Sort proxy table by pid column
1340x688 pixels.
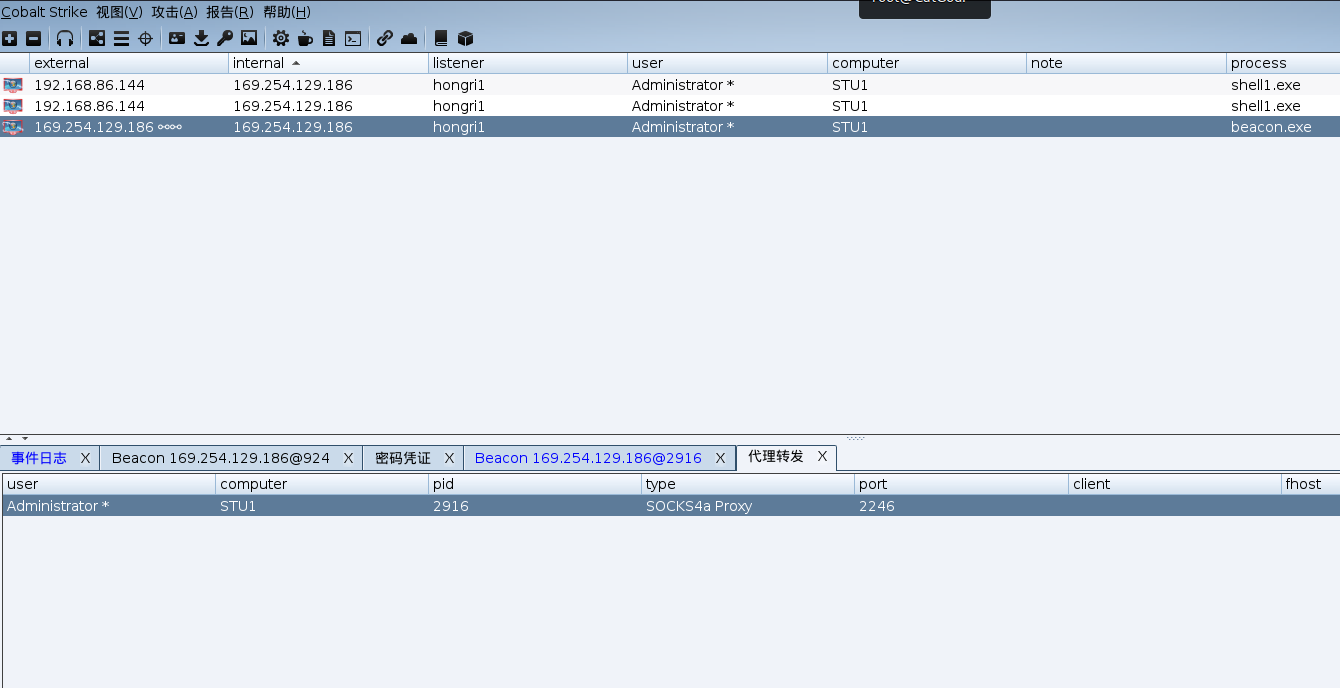(535, 484)
